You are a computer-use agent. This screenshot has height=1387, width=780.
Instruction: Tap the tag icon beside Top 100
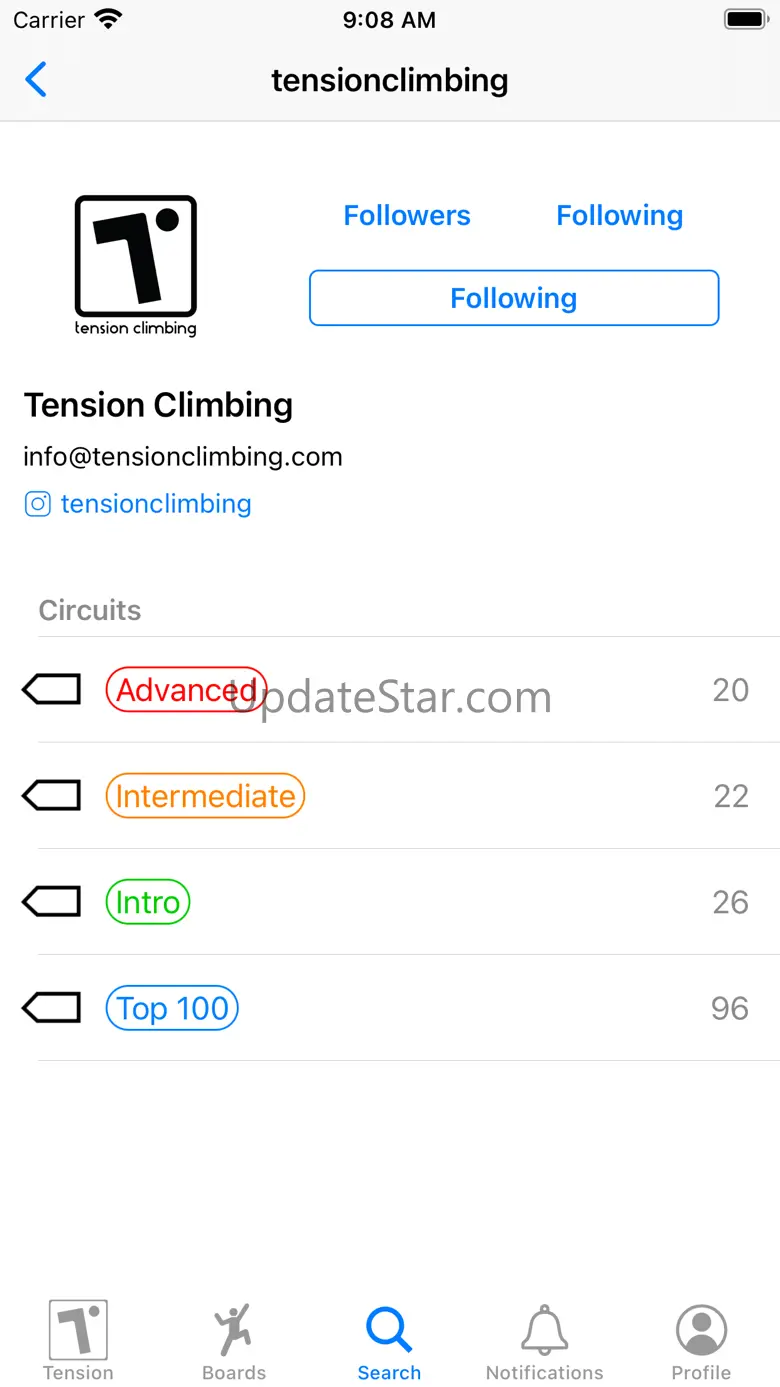[x=52, y=1008]
